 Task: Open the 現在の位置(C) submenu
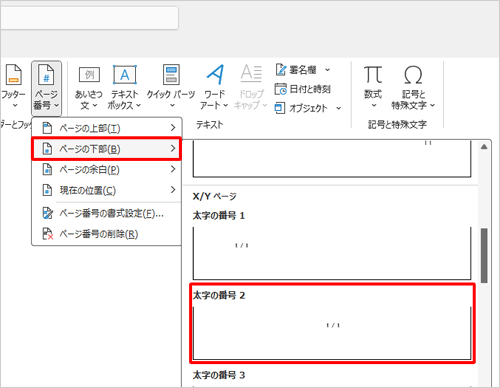click(107, 190)
